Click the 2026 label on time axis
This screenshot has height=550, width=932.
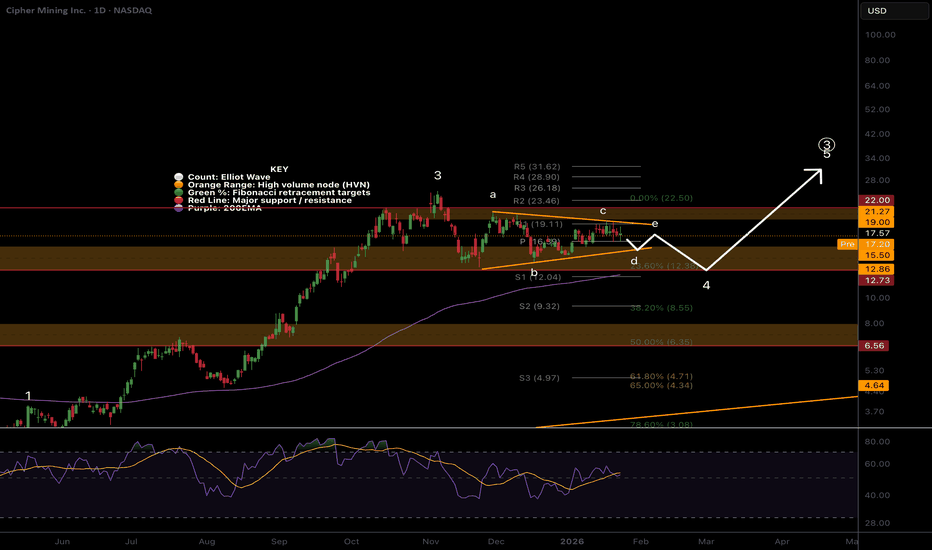558,539
